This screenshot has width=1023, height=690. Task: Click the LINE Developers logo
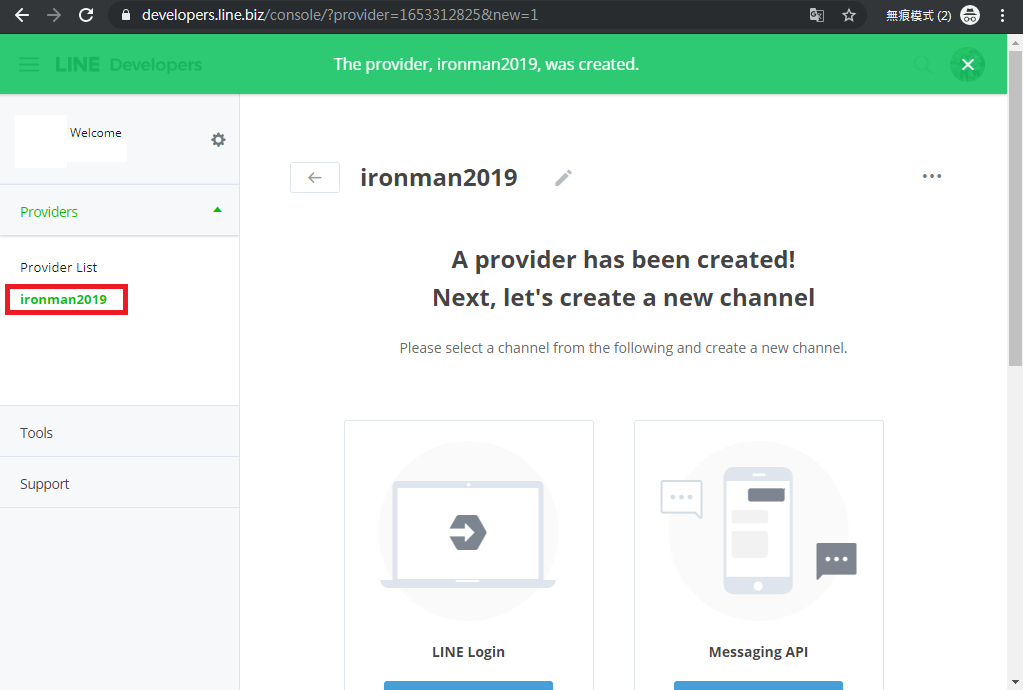129,65
